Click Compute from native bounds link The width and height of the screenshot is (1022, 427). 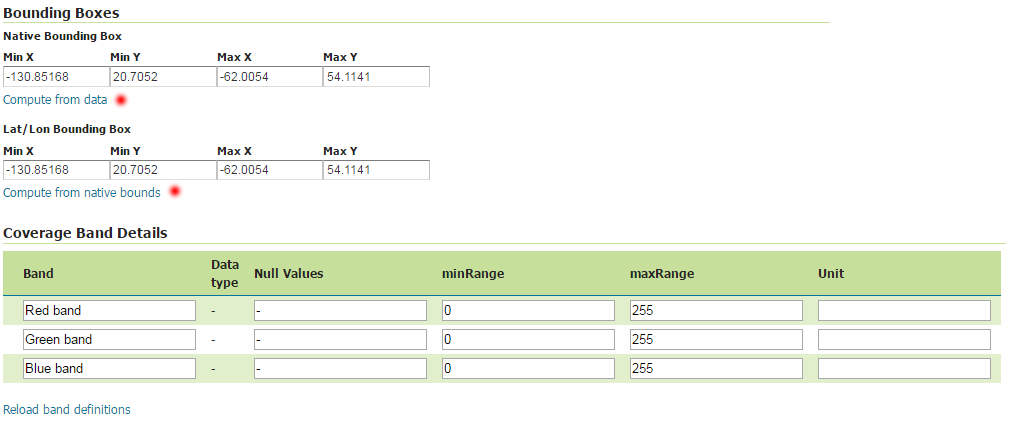coord(82,192)
